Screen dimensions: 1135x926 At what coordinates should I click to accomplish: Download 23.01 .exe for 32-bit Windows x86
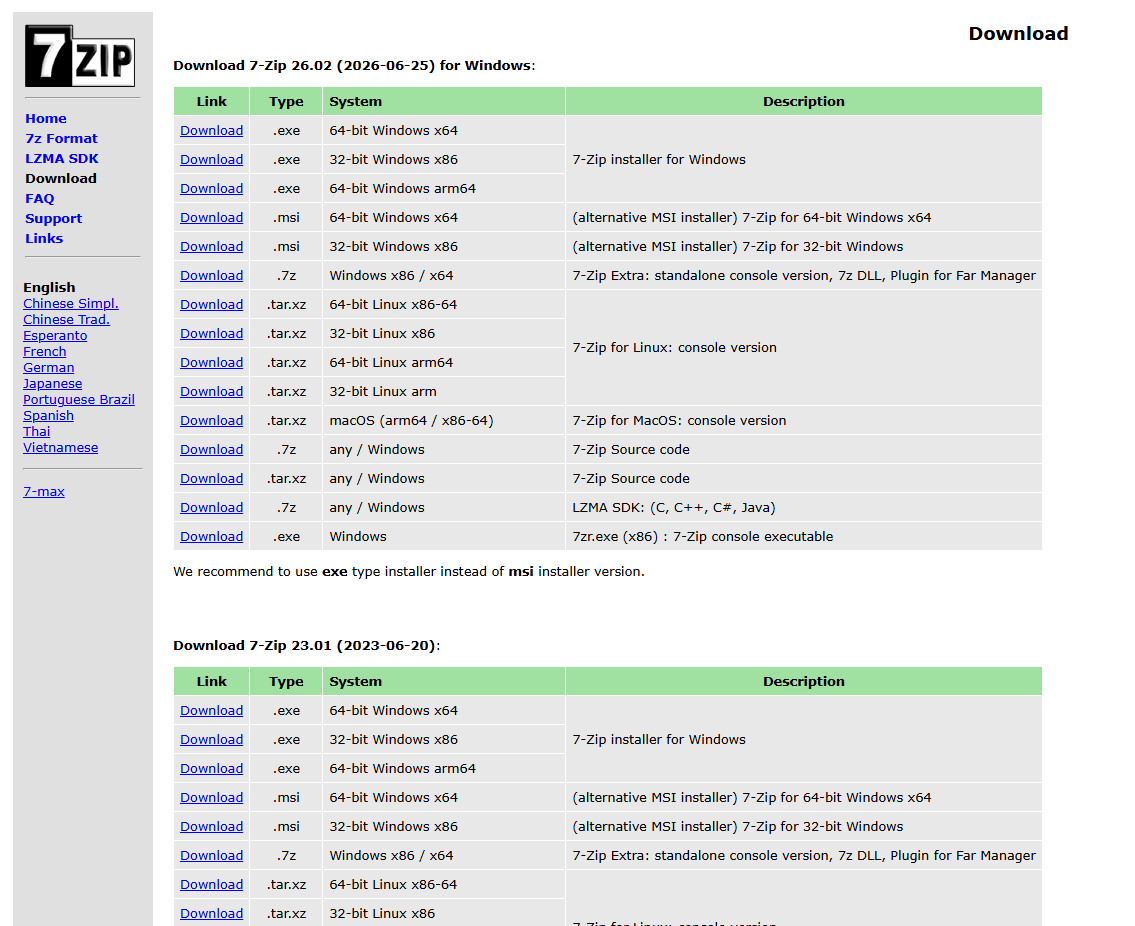point(211,739)
